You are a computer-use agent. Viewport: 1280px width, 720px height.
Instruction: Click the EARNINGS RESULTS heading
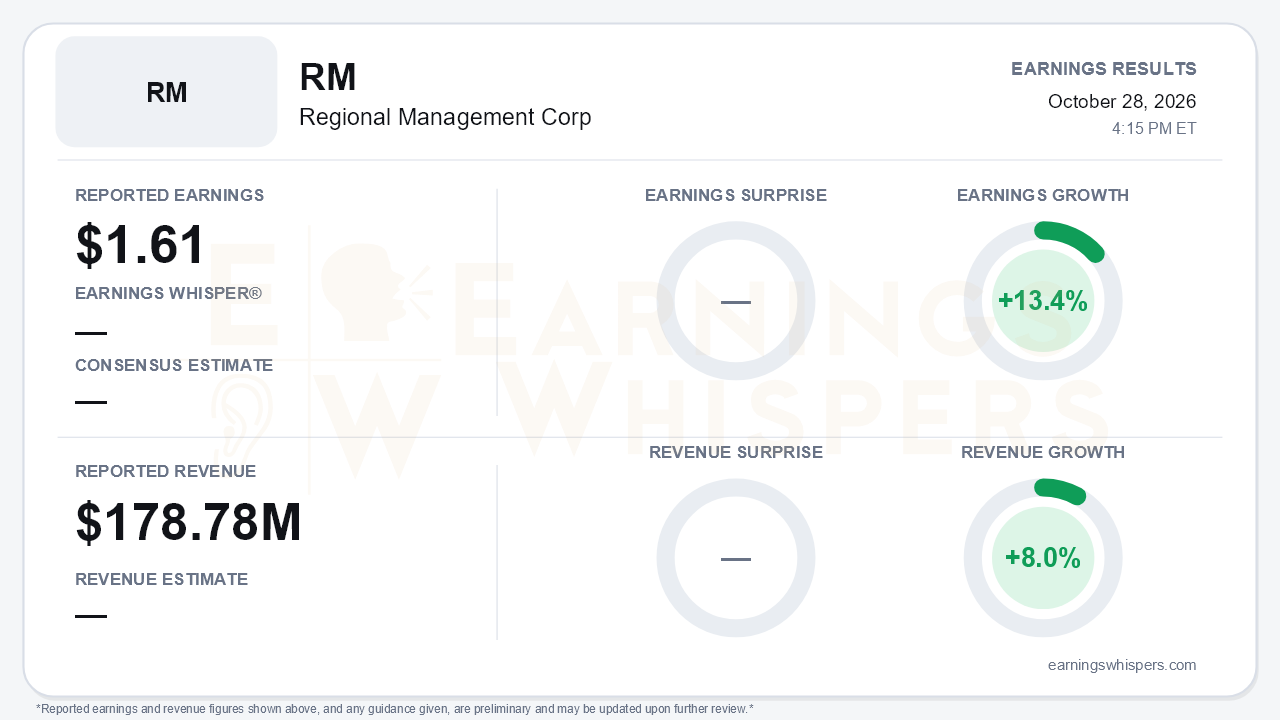click(x=1103, y=69)
